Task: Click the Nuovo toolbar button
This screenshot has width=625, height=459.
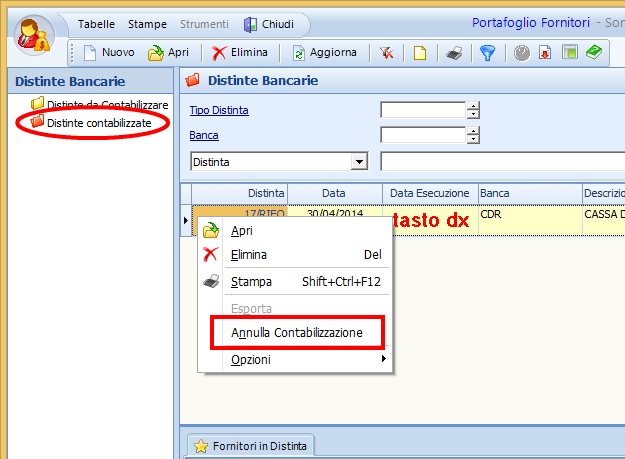Action: point(109,53)
